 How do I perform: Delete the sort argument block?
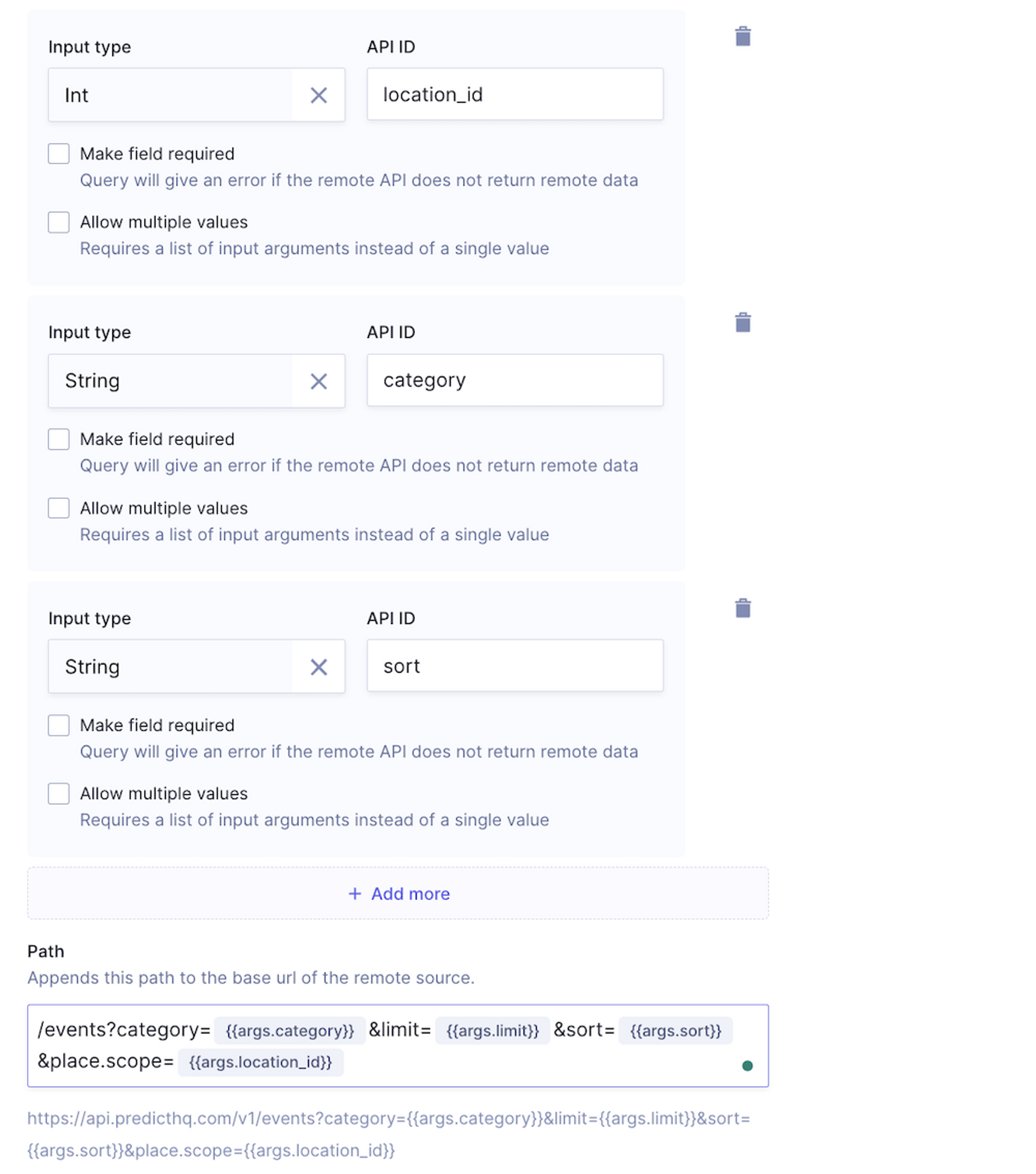(x=743, y=609)
